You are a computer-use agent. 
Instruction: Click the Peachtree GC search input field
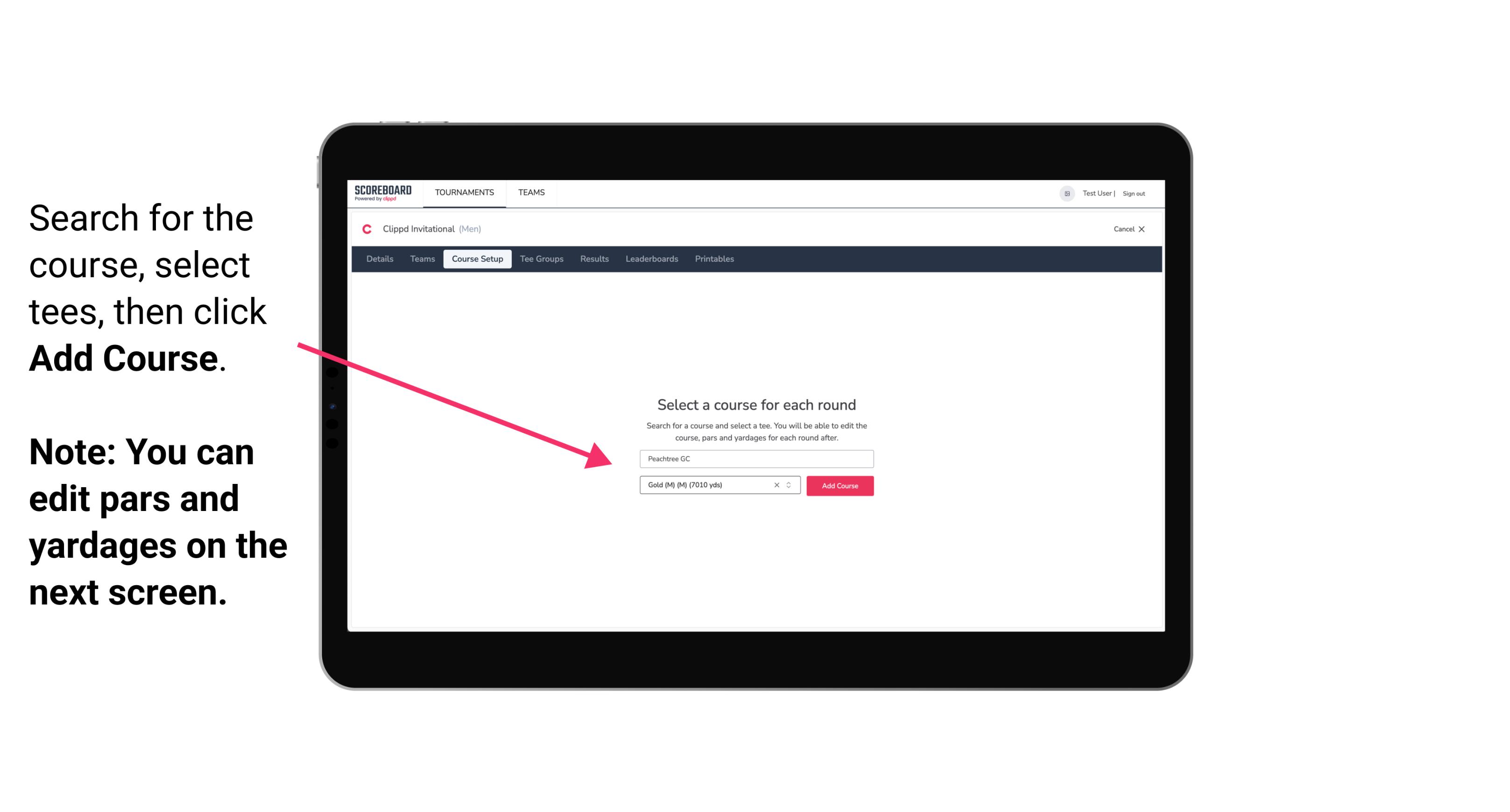click(756, 457)
